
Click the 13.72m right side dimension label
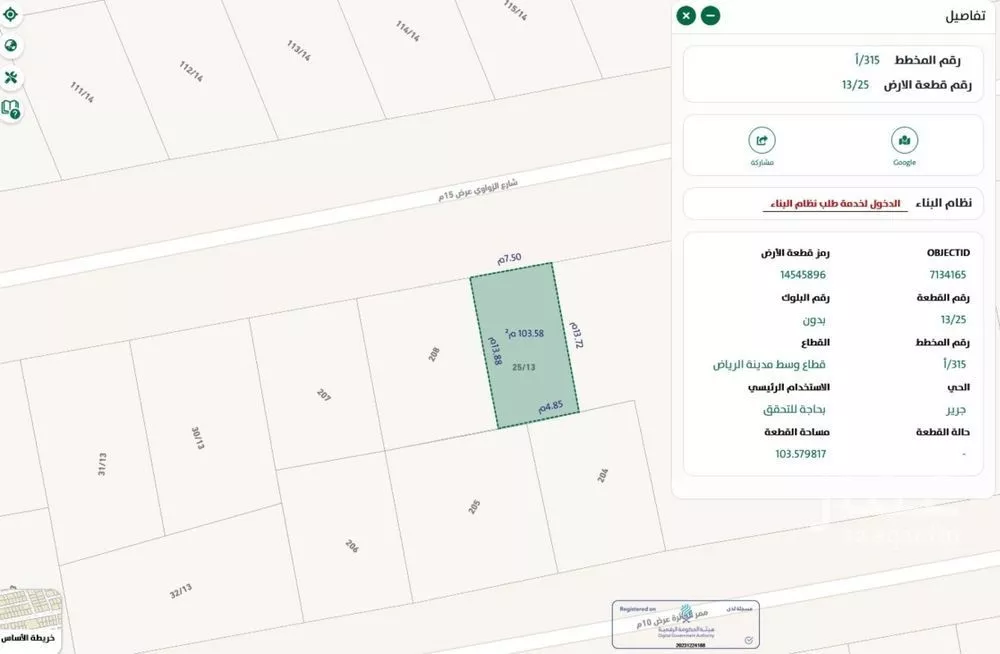point(576,334)
